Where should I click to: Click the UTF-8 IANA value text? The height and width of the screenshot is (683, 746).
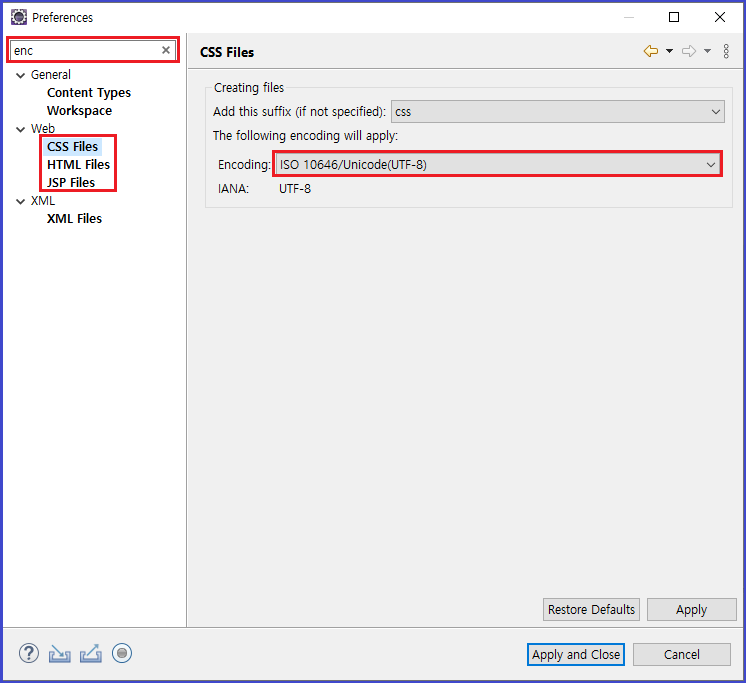(x=295, y=189)
